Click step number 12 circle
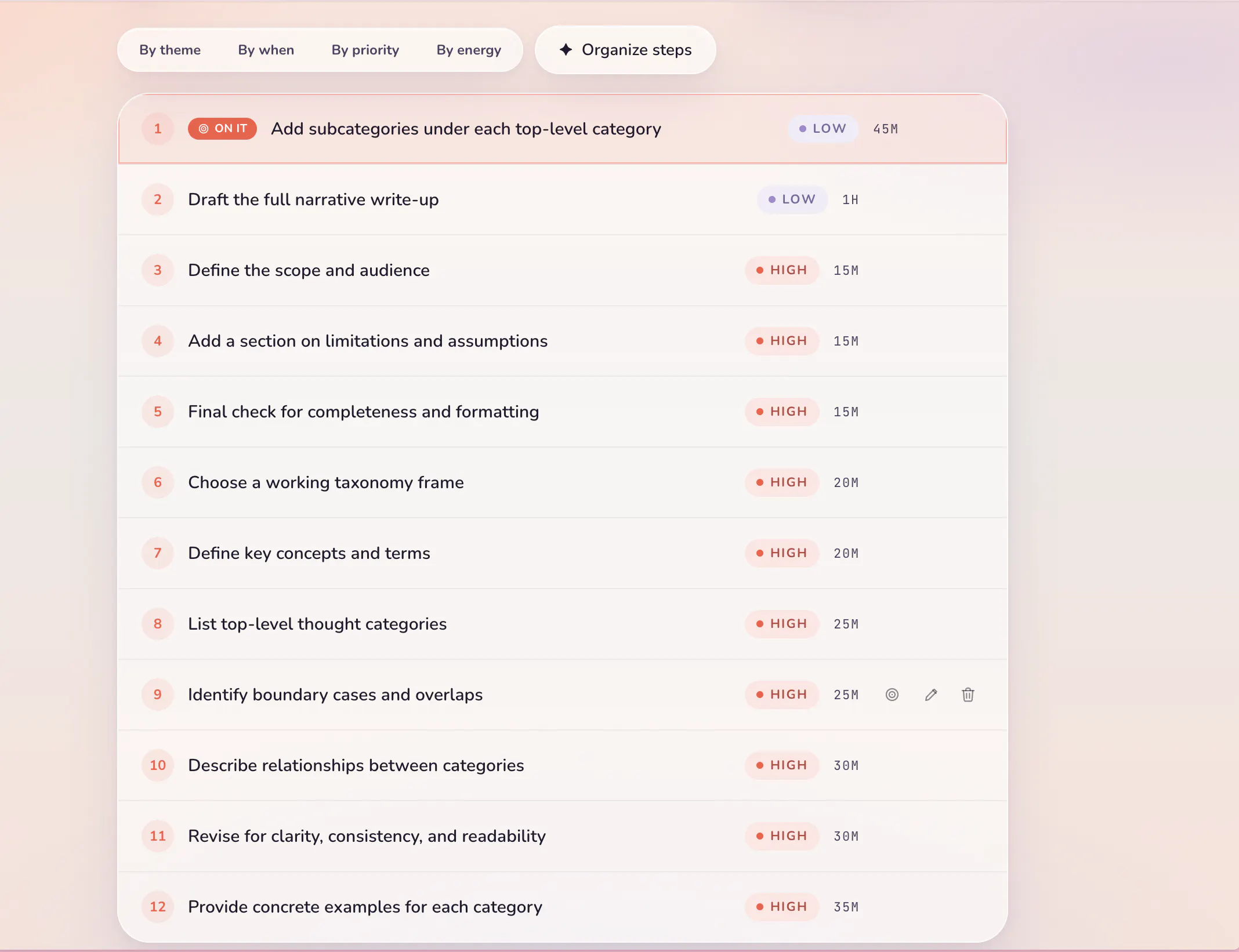This screenshot has width=1239, height=952. click(x=158, y=907)
